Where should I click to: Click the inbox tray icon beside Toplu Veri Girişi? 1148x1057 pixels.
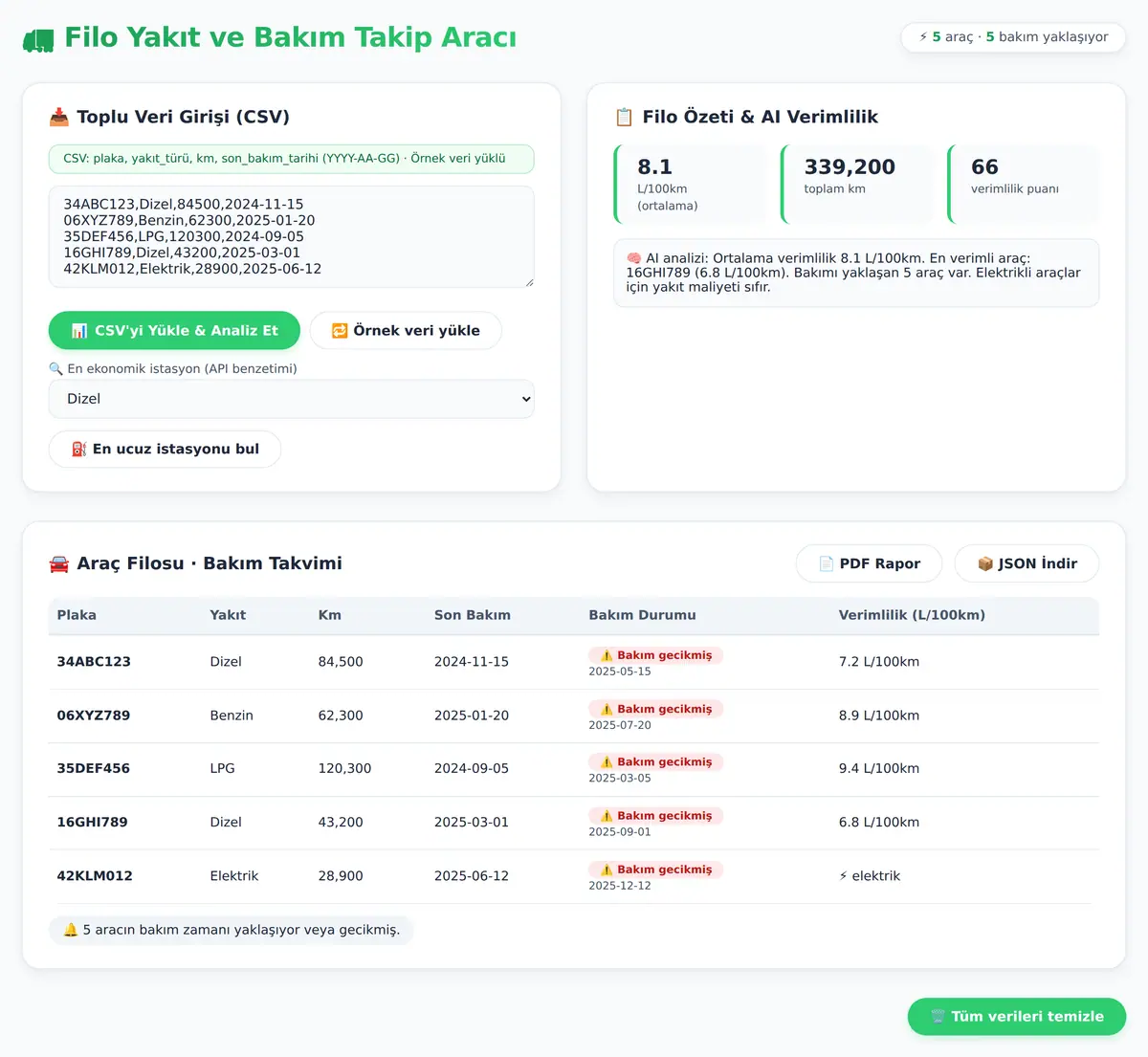(59, 118)
